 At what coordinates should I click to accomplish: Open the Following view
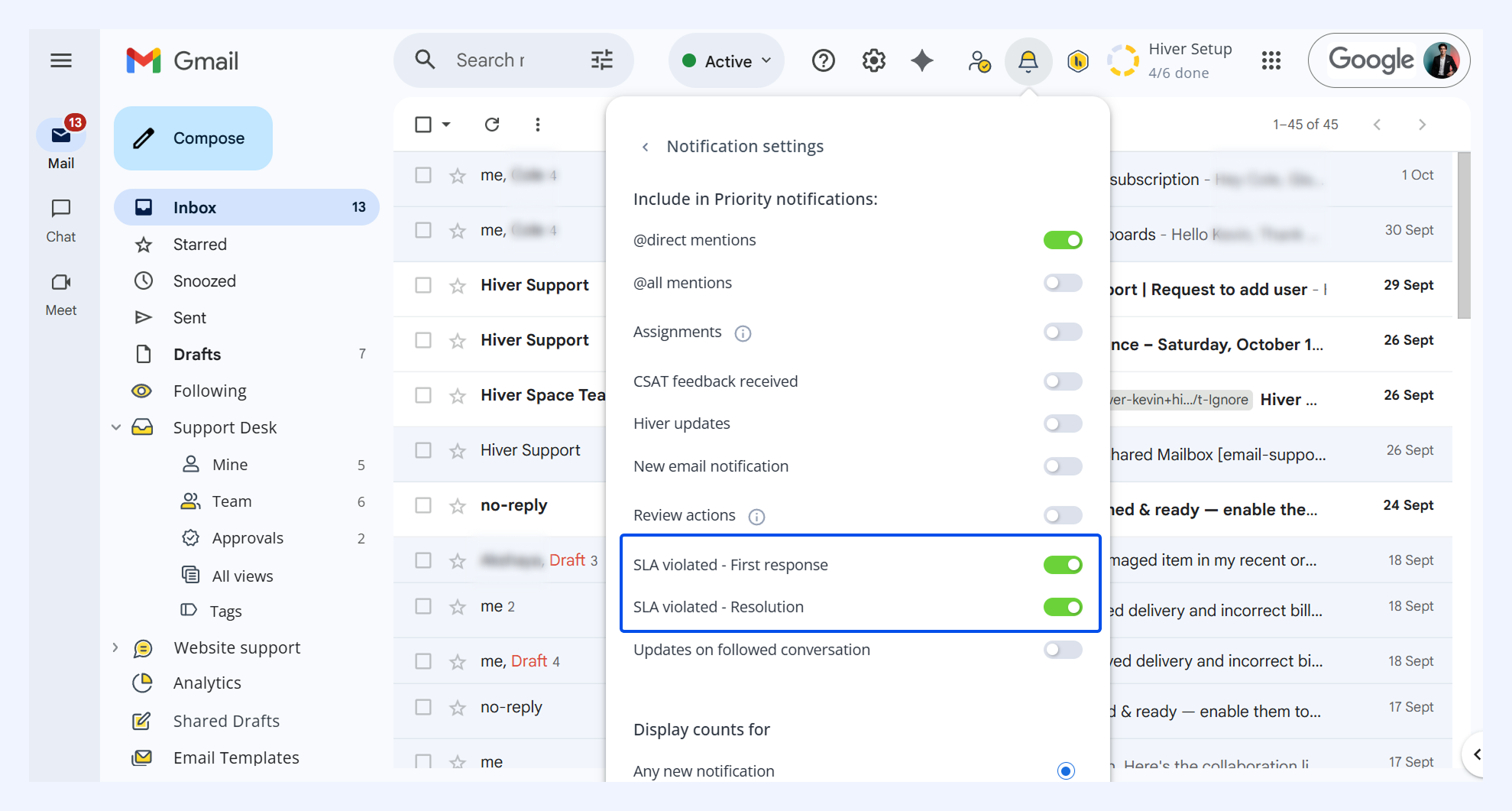[x=247, y=391]
